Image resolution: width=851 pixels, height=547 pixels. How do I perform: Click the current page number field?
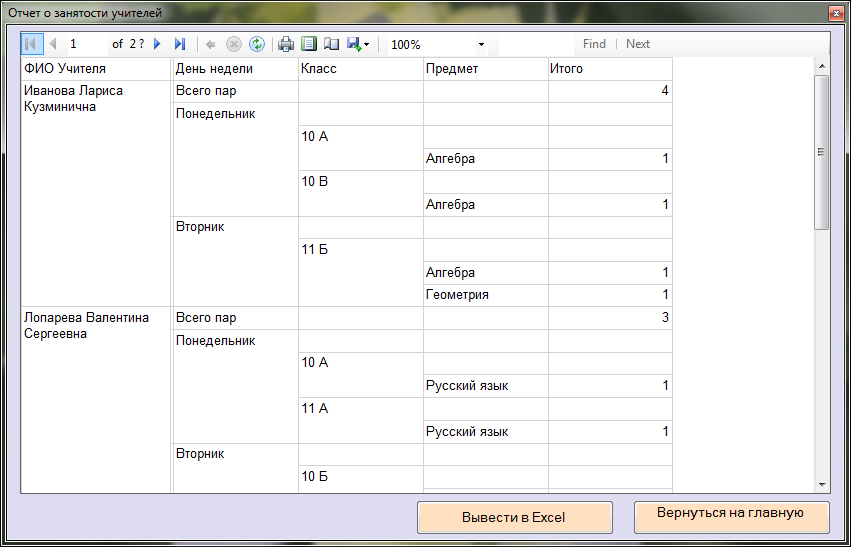click(87, 44)
